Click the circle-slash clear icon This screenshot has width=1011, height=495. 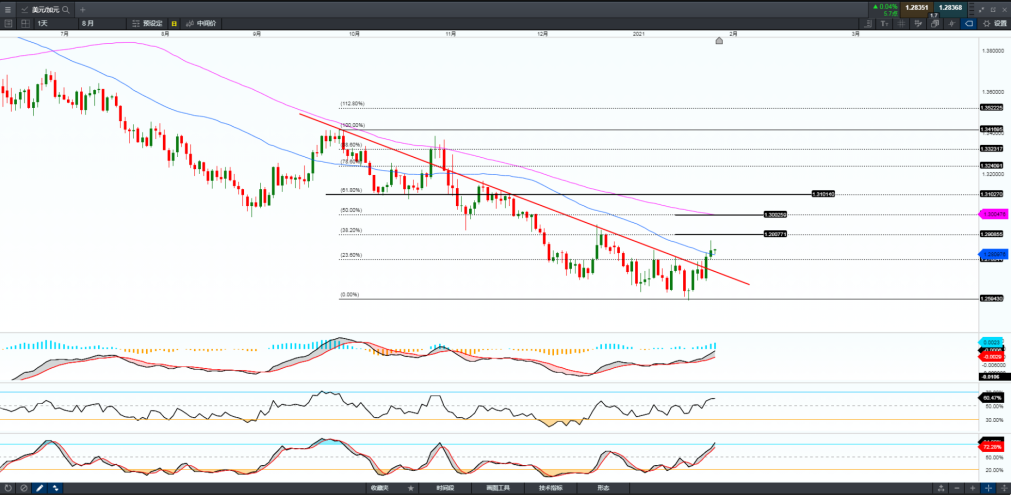click(24, 489)
